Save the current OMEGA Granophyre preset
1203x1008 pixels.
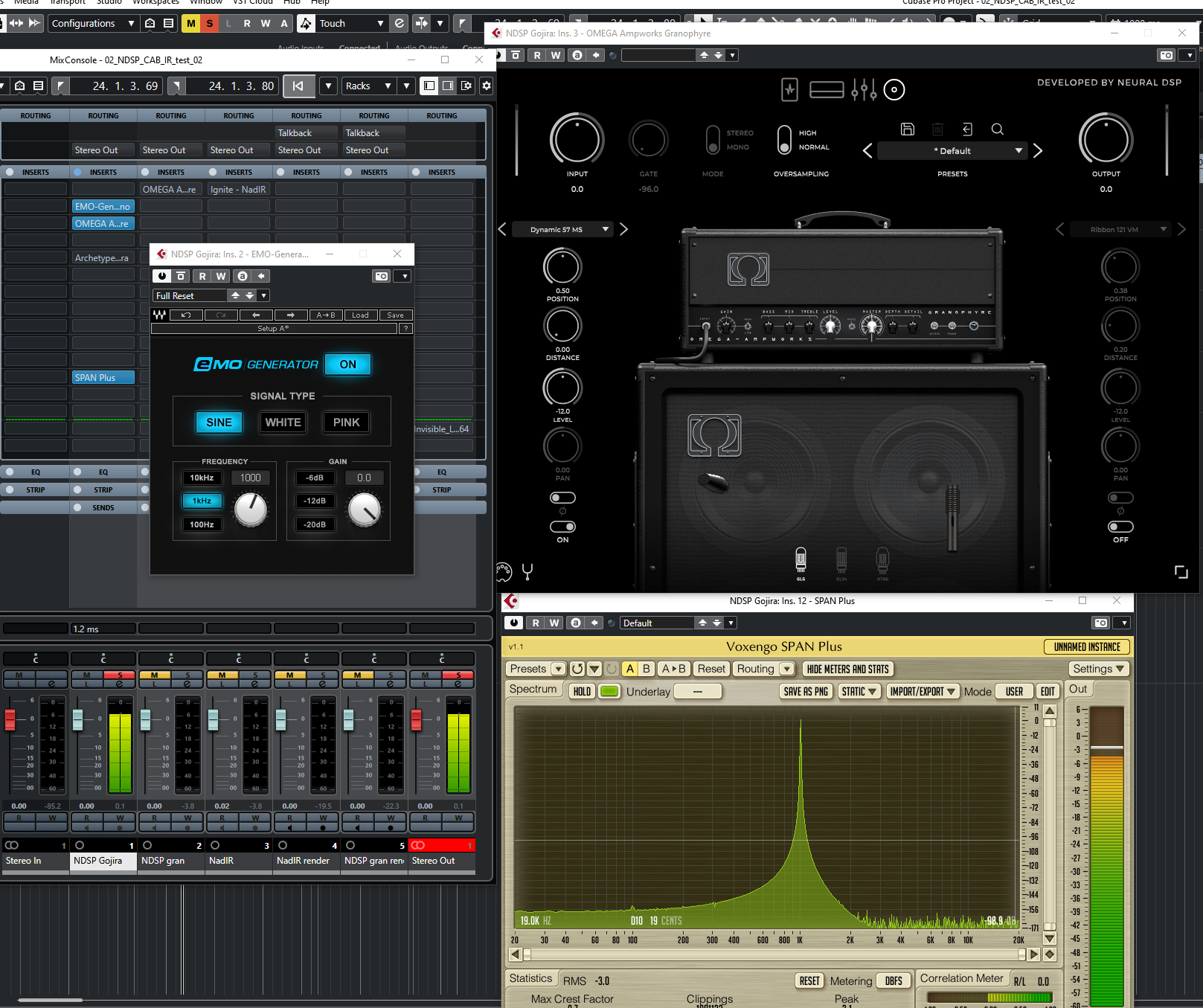click(x=908, y=129)
